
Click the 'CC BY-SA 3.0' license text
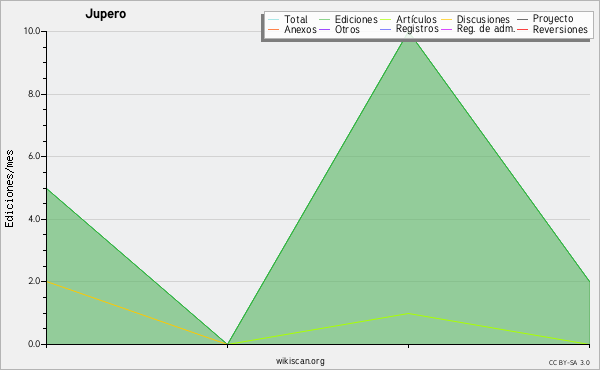(x=569, y=362)
